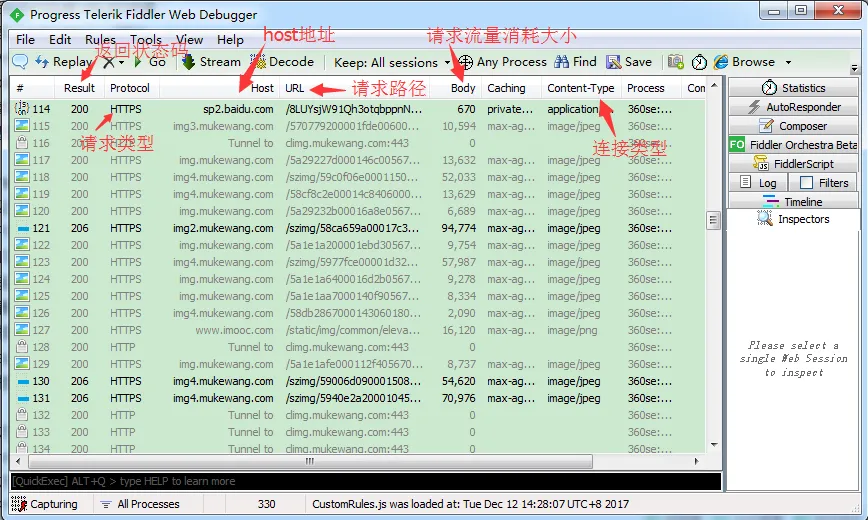Switch to the Statistics tab

[793, 87]
